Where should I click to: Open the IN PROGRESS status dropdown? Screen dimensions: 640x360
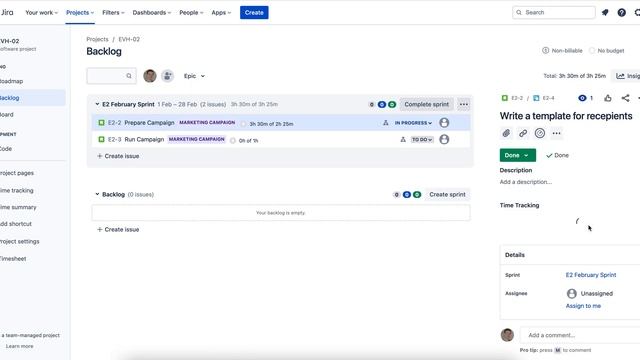coord(413,123)
